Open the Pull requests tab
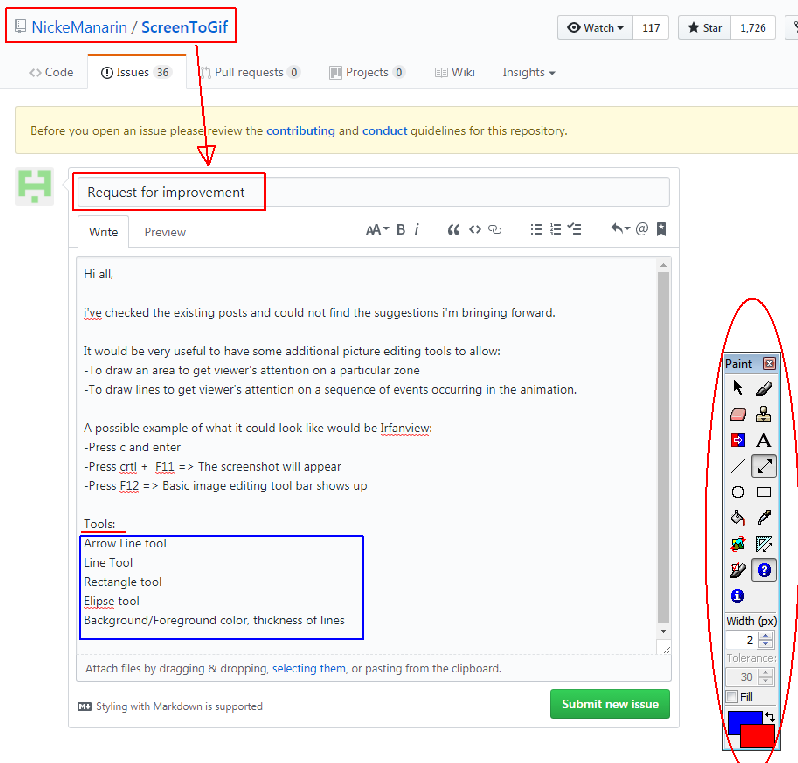Screen dimensions: 798x763 pos(249,72)
